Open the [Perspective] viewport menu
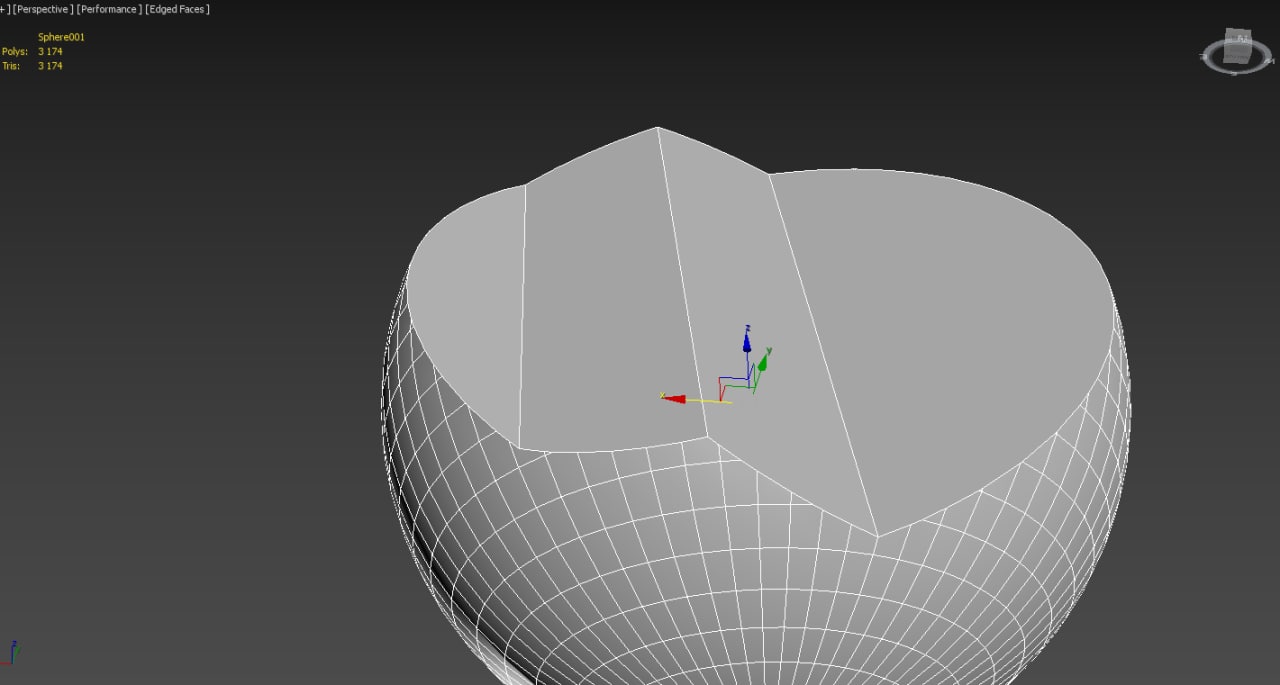 tap(43, 9)
